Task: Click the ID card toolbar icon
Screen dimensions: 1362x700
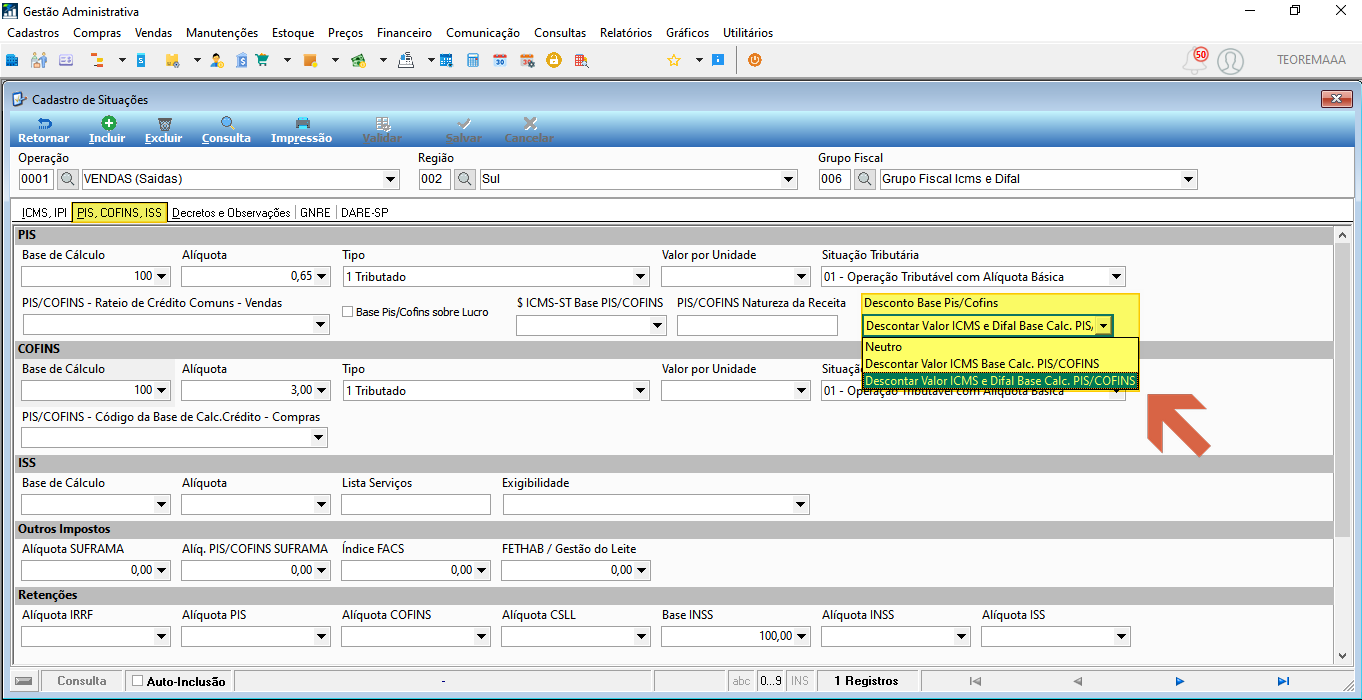Action: coord(66,60)
